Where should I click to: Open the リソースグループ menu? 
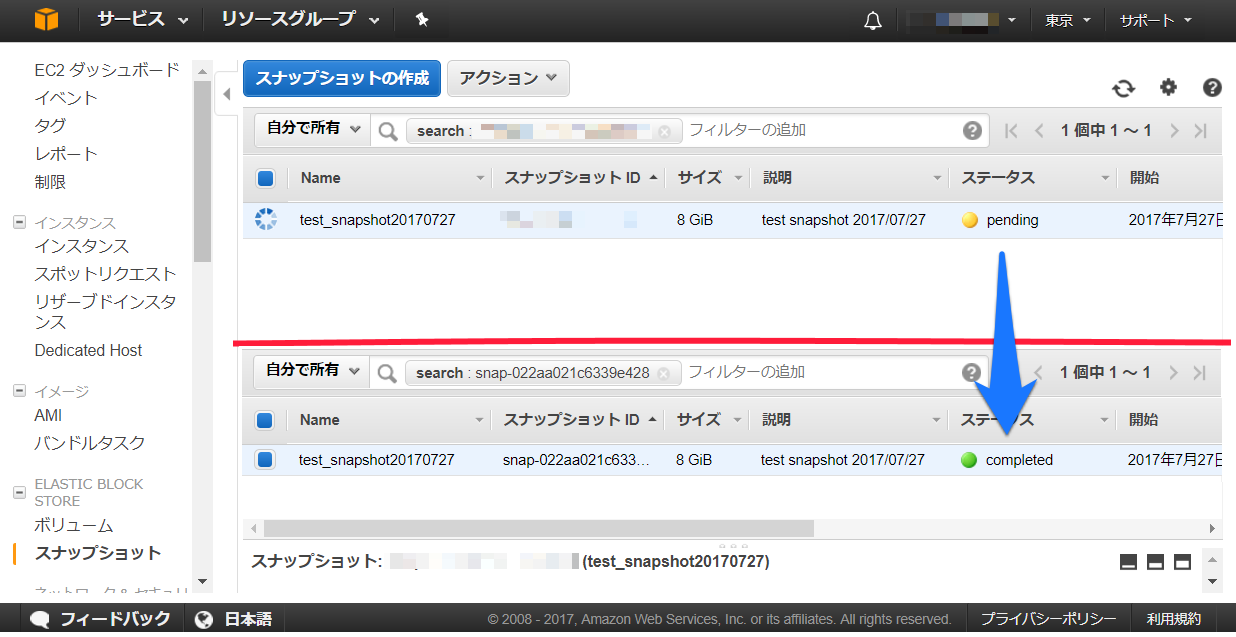coord(300,19)
